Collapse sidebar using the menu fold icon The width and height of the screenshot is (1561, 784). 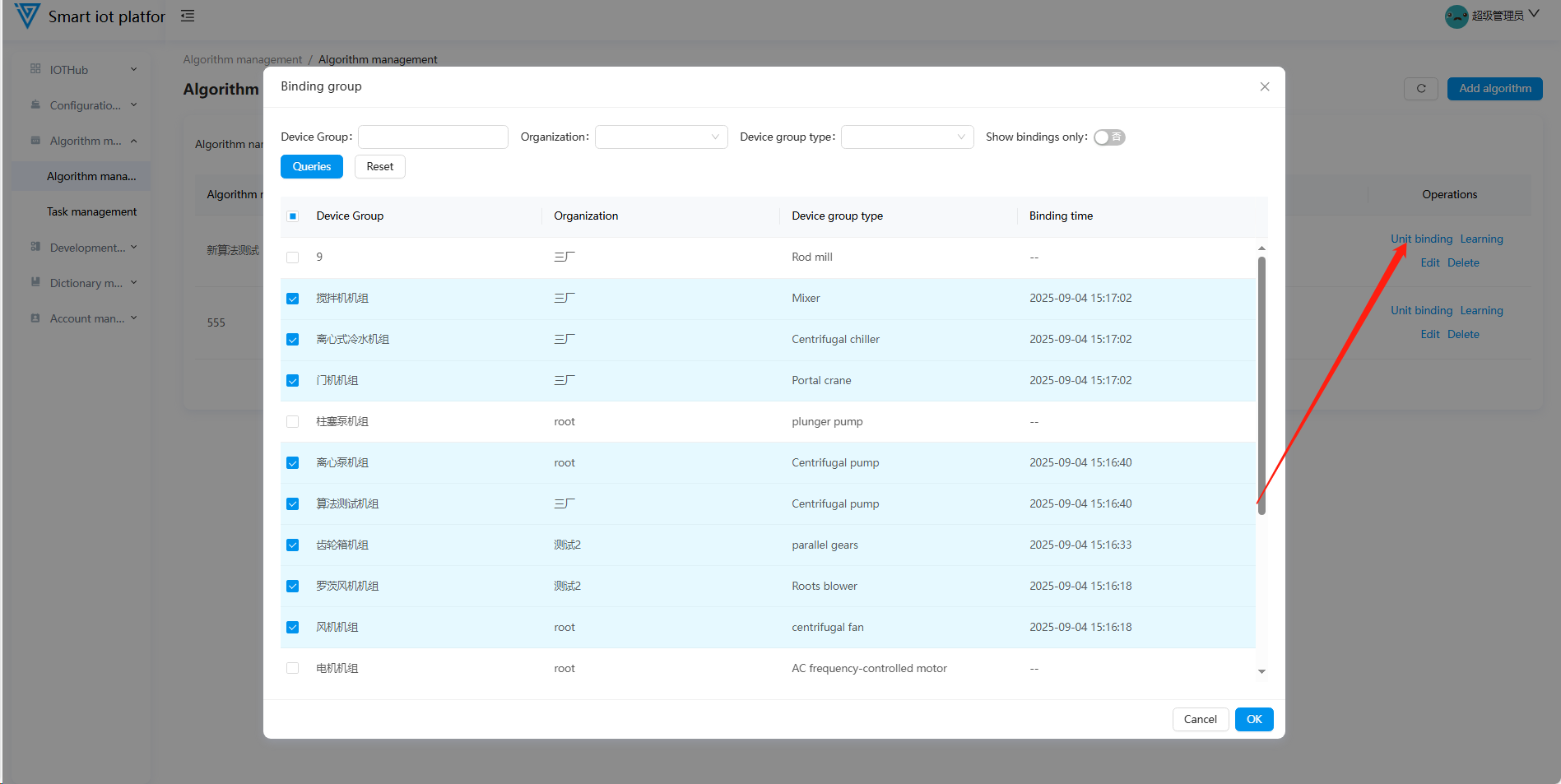tap(188, 16)
